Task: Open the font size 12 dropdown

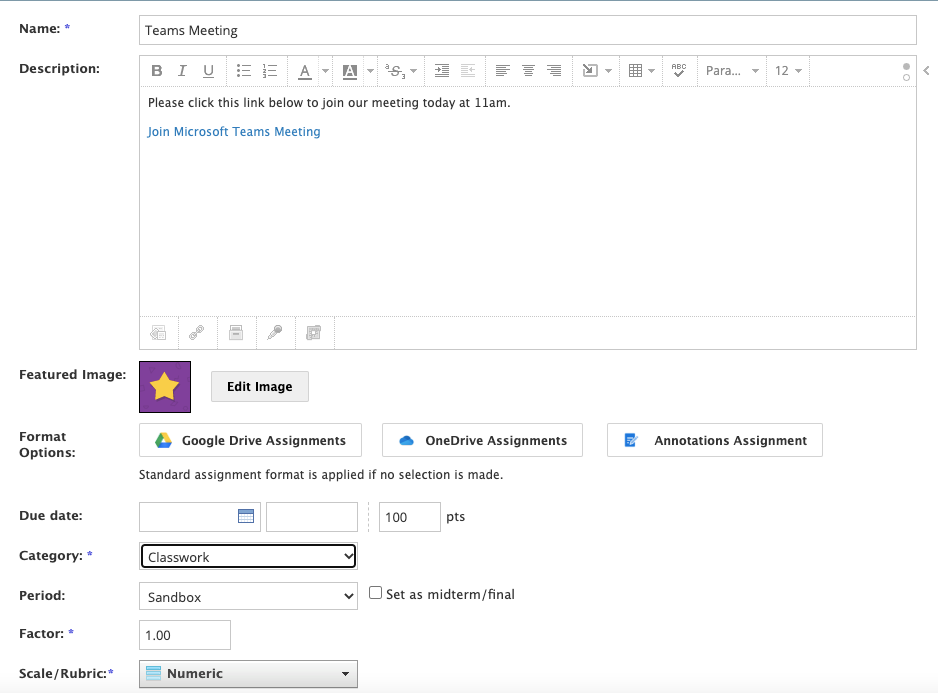Action: (x=788, y=71)
